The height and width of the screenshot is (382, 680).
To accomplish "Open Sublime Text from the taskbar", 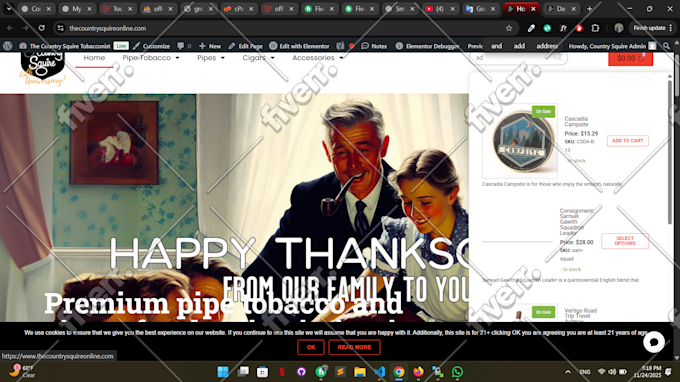I will click(340, 372).
